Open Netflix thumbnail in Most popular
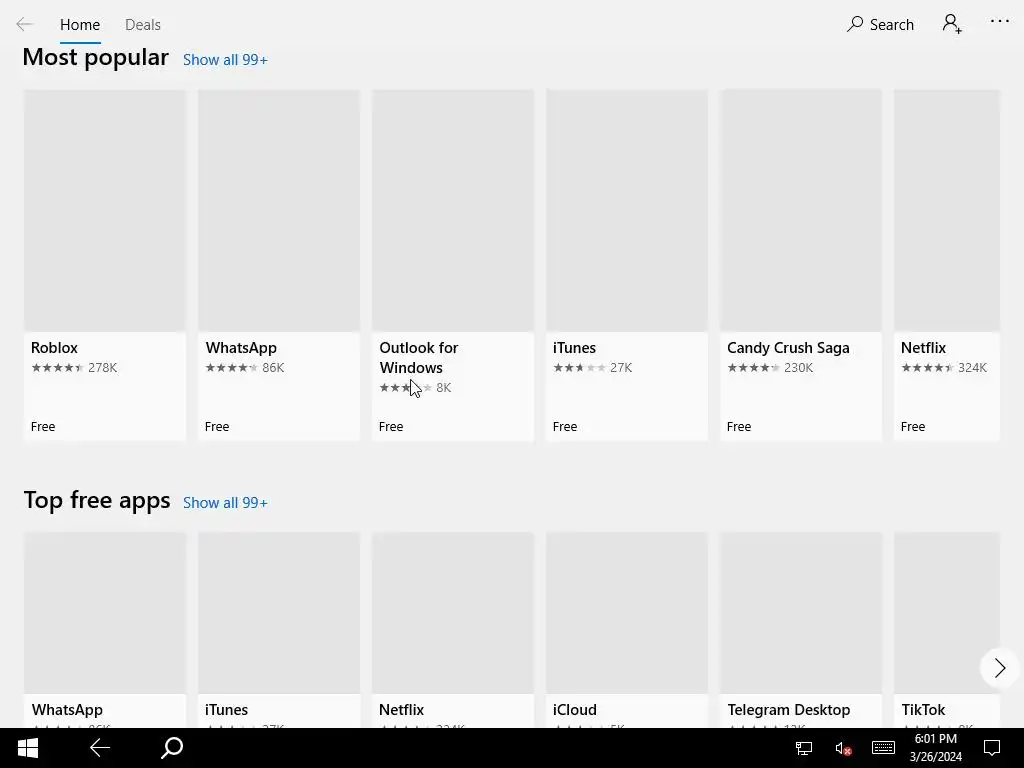Viewport: 1024px width, 768px height. click(946, 210)
